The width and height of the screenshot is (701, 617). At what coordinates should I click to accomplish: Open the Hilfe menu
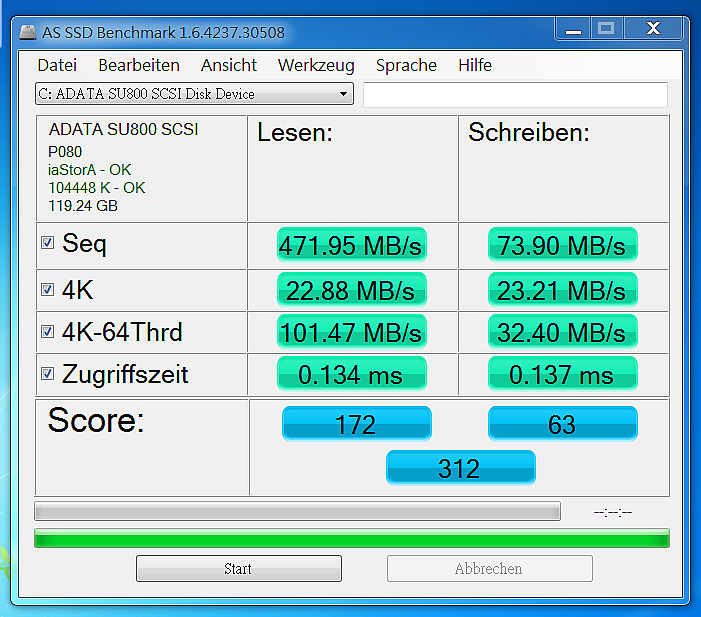click(x=475, y=65)
